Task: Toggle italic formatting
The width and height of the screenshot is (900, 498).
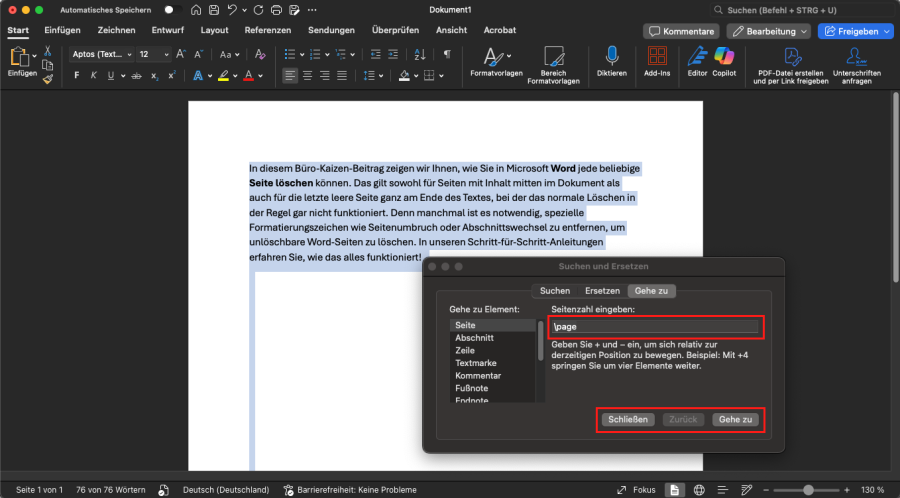Action: pos(94,76)
